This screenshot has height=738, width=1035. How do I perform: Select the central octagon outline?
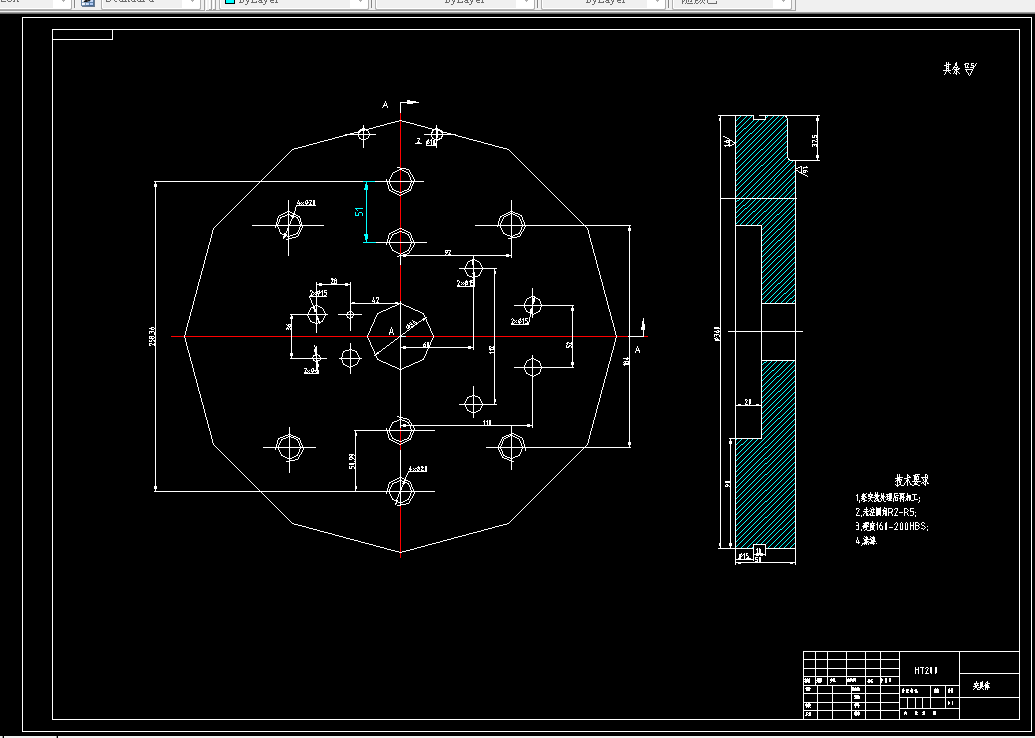(x=400, y=337)
